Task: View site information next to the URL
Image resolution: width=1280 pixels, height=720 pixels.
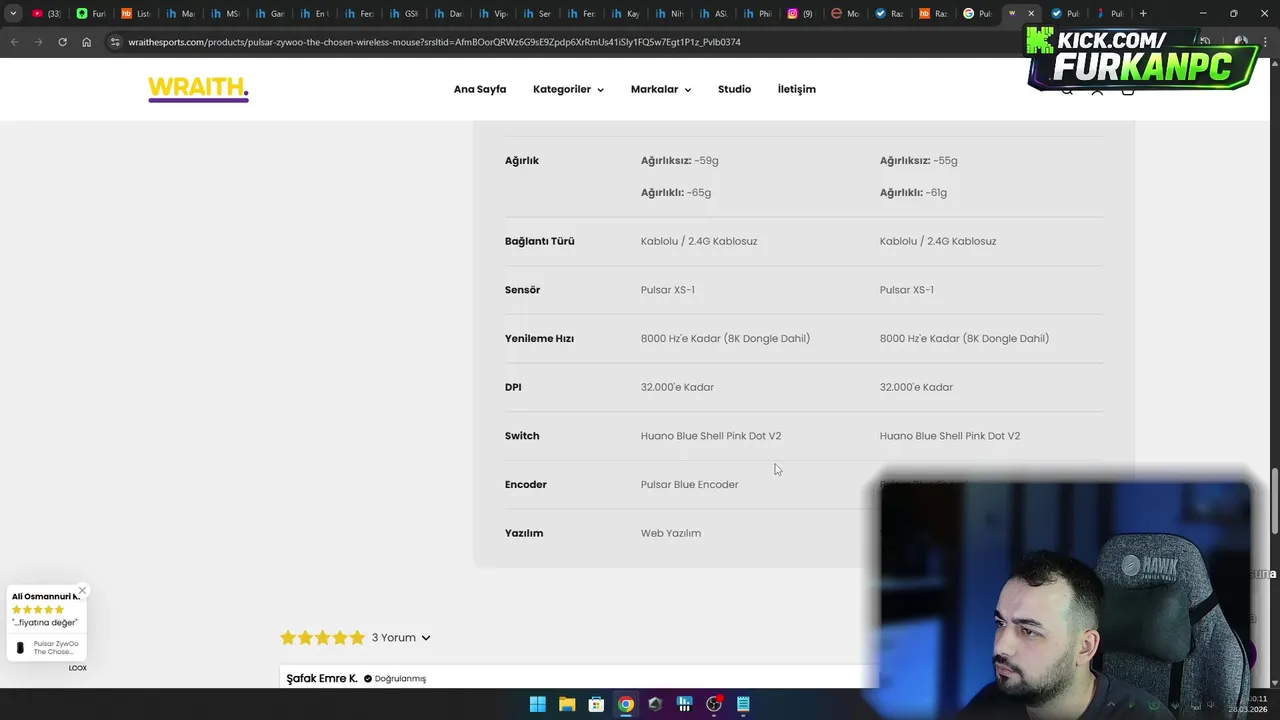Action: (115, 42)
